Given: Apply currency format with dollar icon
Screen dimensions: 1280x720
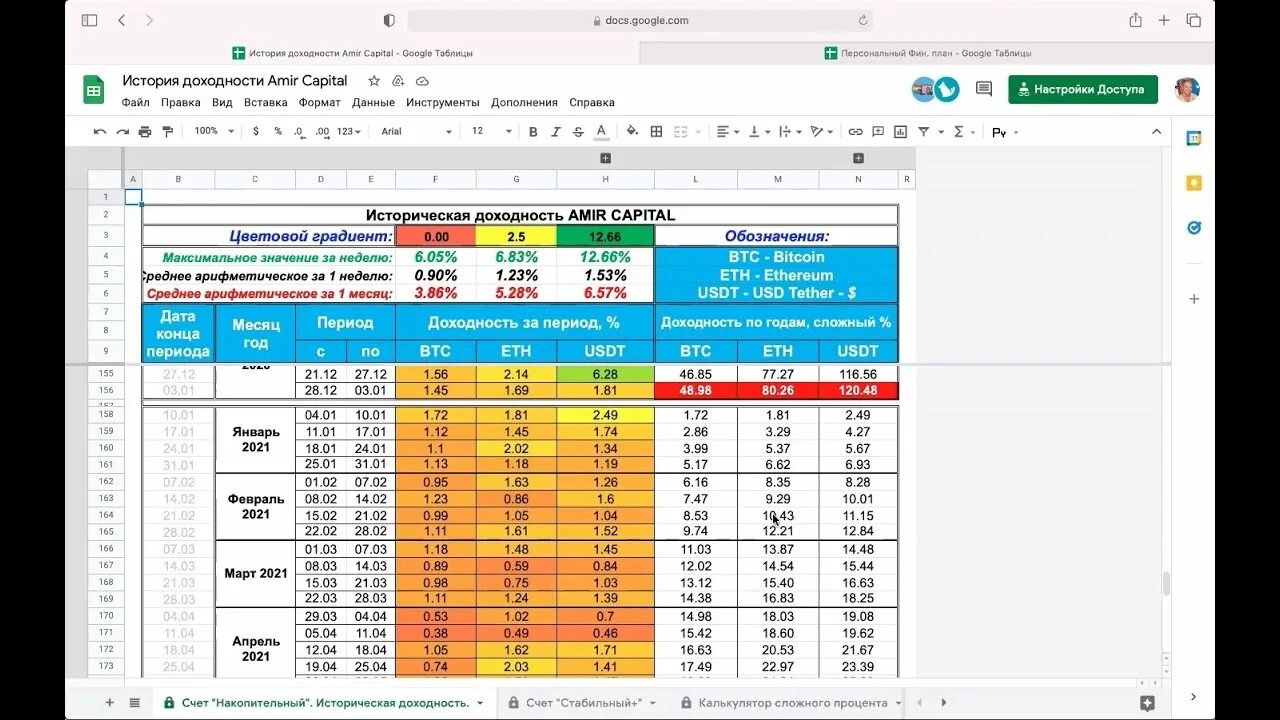Looking at the screenshot, I should [256, 131].
